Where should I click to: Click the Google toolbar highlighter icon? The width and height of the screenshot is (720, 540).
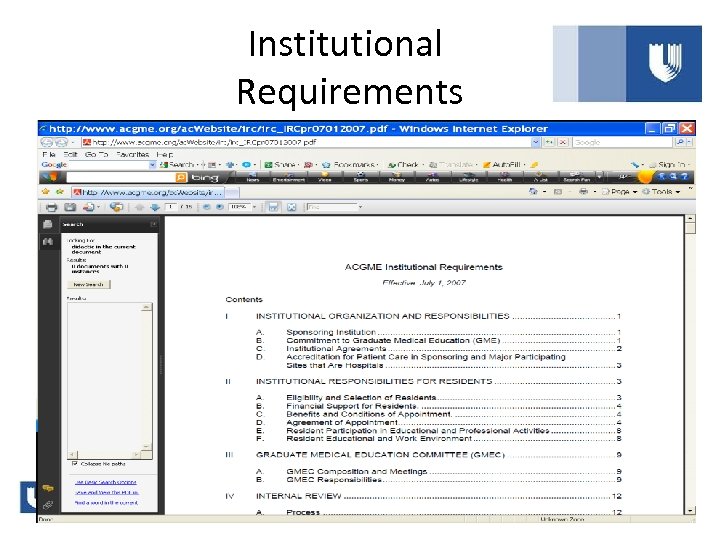click(x=534, y=165)
